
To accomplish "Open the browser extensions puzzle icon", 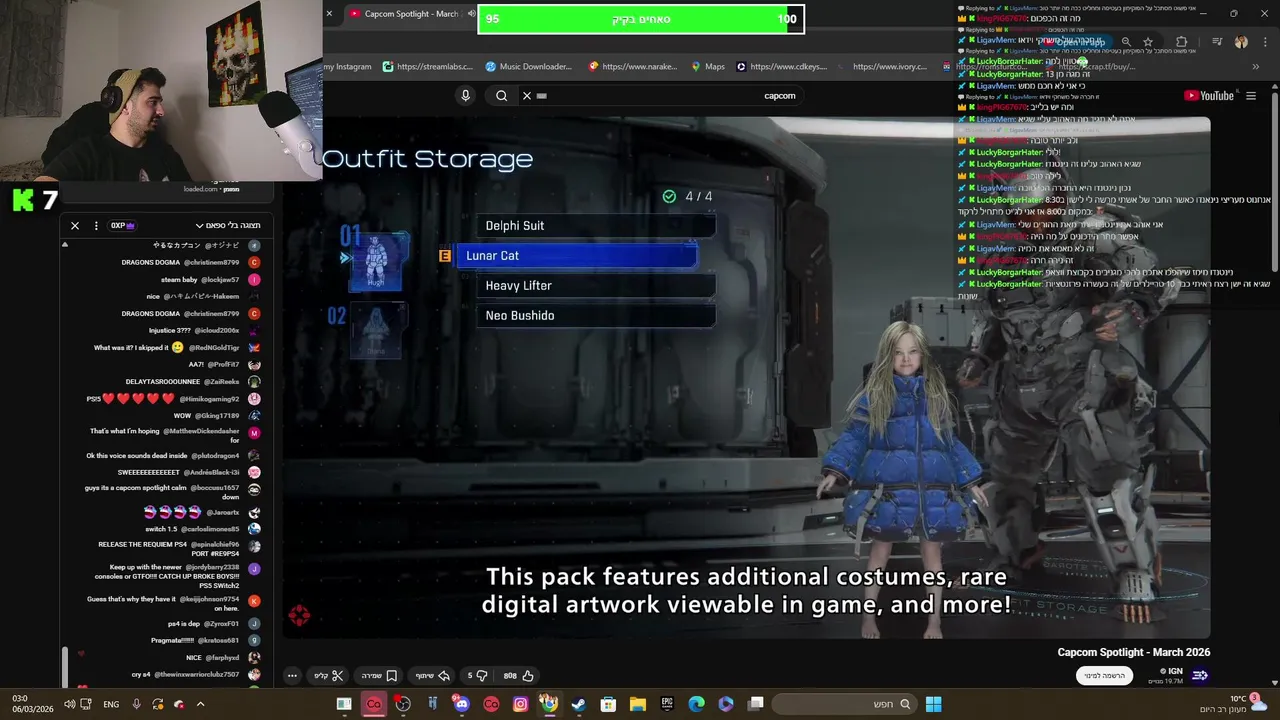I will [x=1182, y=42].
